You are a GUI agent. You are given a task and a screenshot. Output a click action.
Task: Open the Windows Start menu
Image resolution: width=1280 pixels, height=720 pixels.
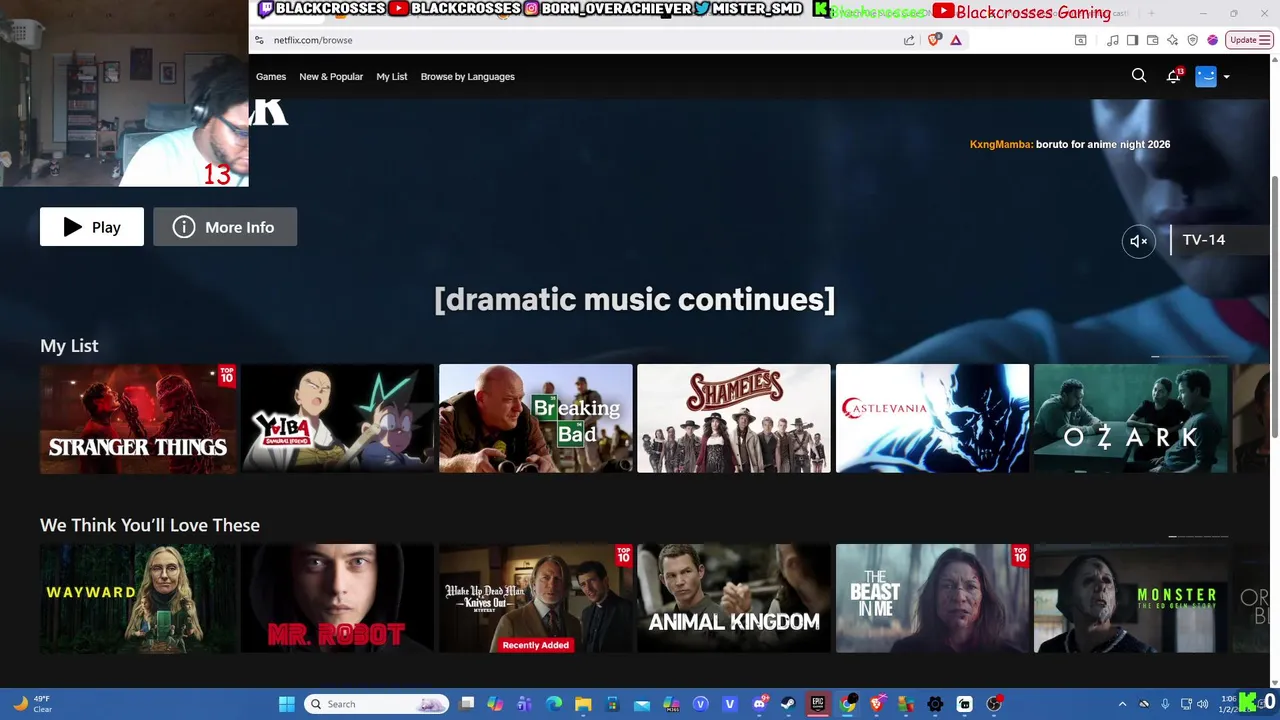point(286,704)
